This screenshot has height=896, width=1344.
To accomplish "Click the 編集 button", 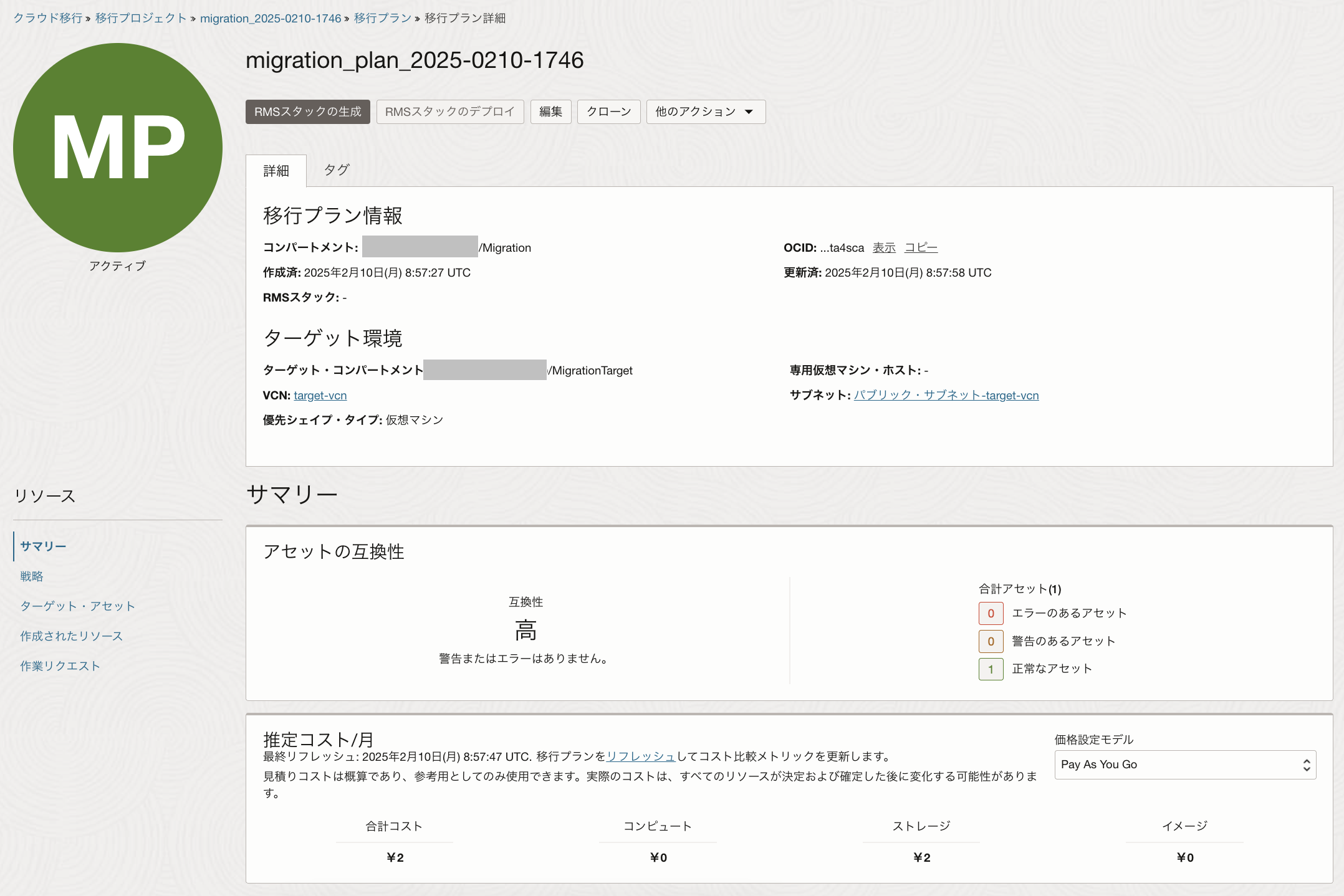I will pyautogui.click(x=550, y=112).
